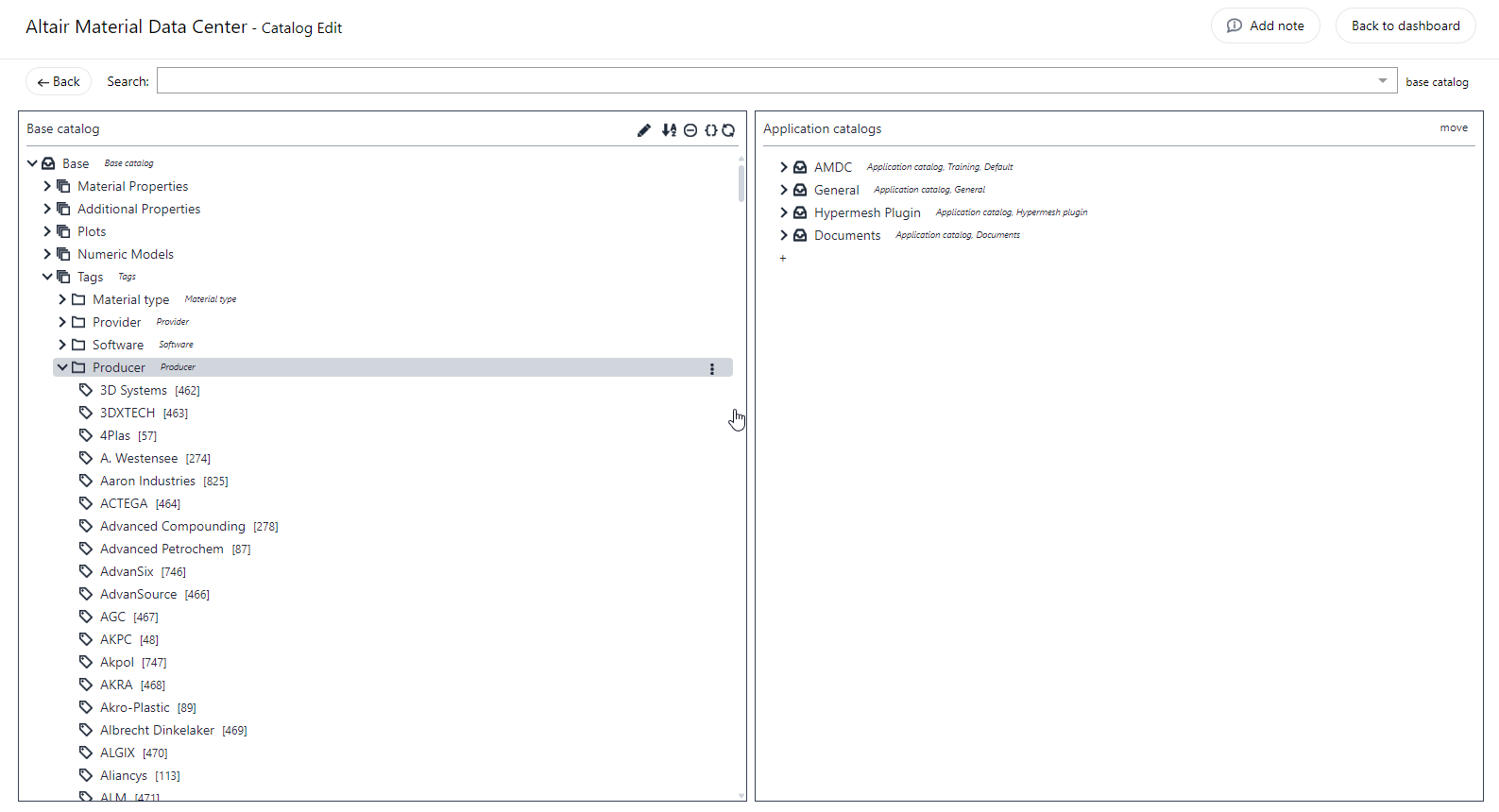1499x812 pixels.
Task: Click the tag icon beside Advanced Compounding
Action: (86, 526)
